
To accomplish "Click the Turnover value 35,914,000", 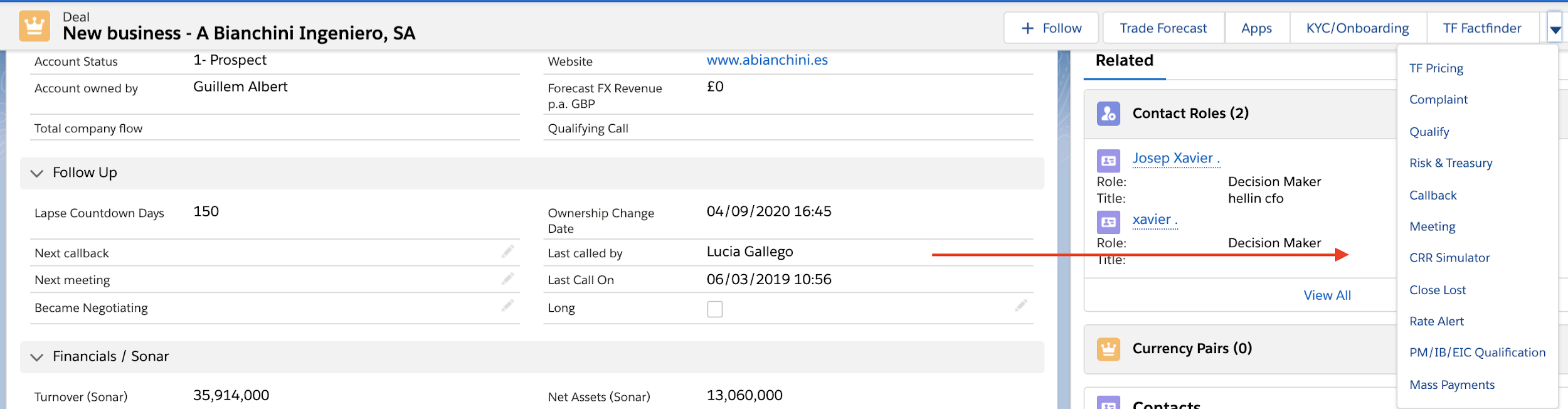I will (x=231, y=395).
